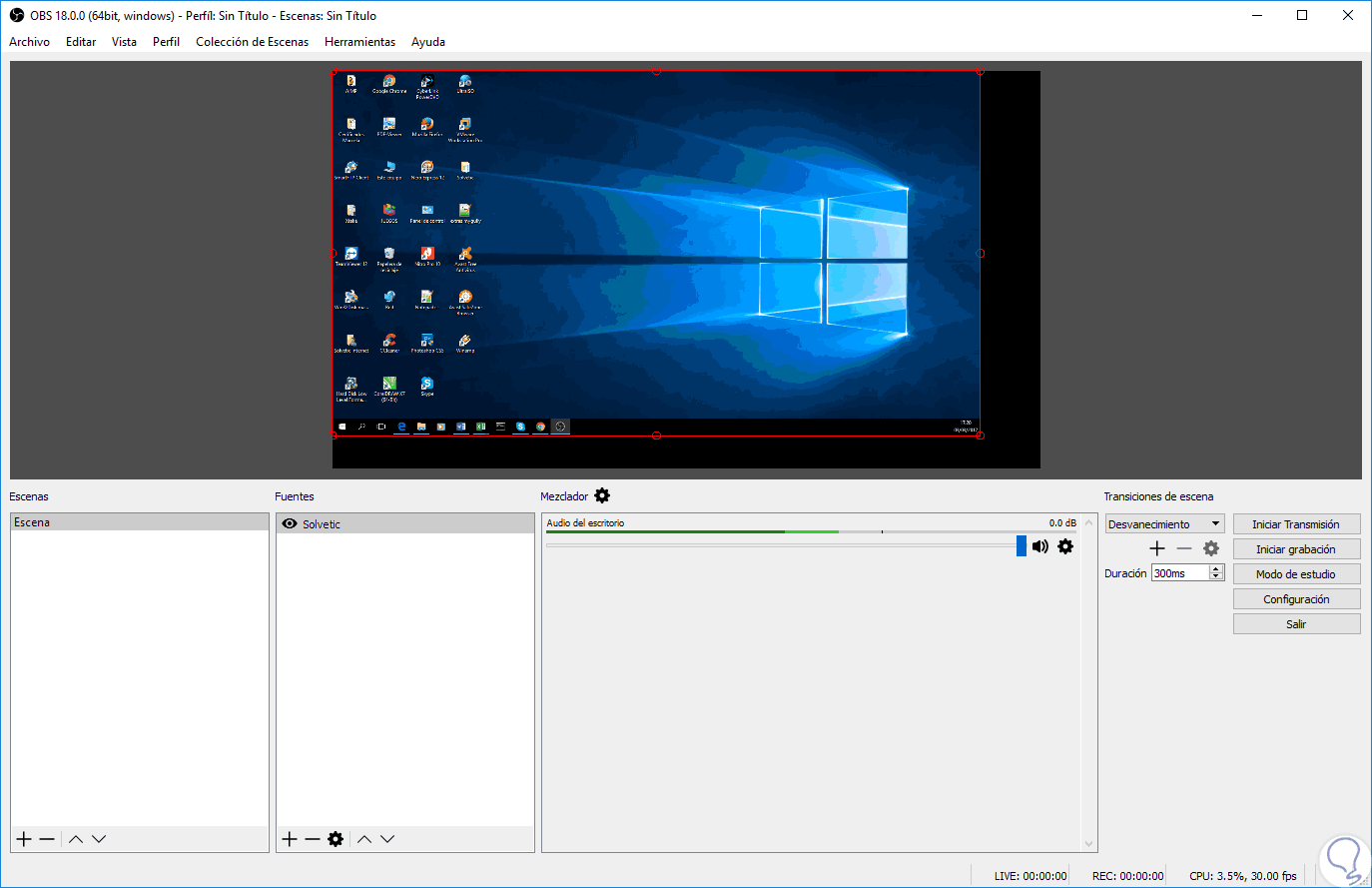The image size is (1372, 888).
Task: Move the Solvetic source down
Action: [x=387, y=839]
